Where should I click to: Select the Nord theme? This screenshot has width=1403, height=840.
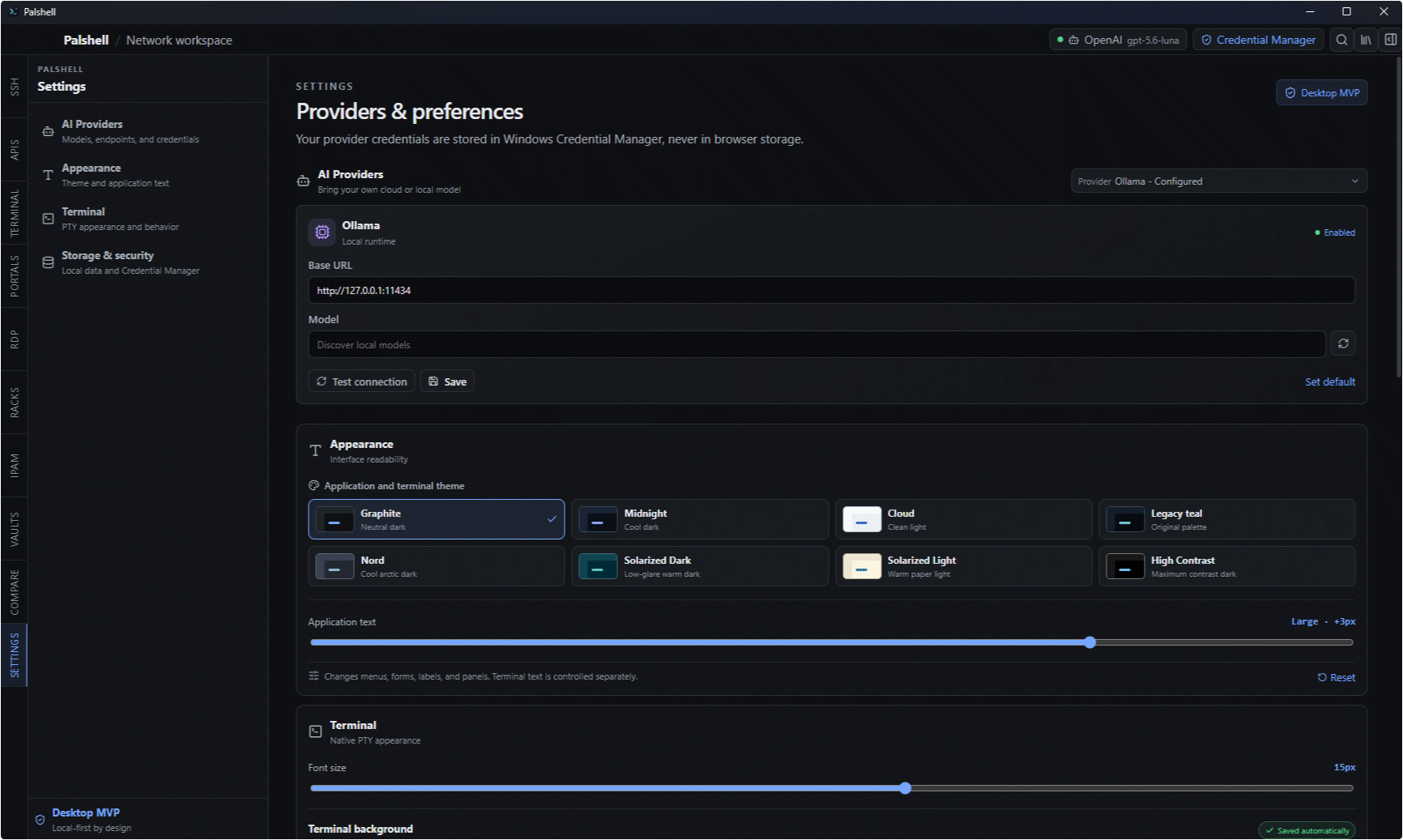pos(437,566)
